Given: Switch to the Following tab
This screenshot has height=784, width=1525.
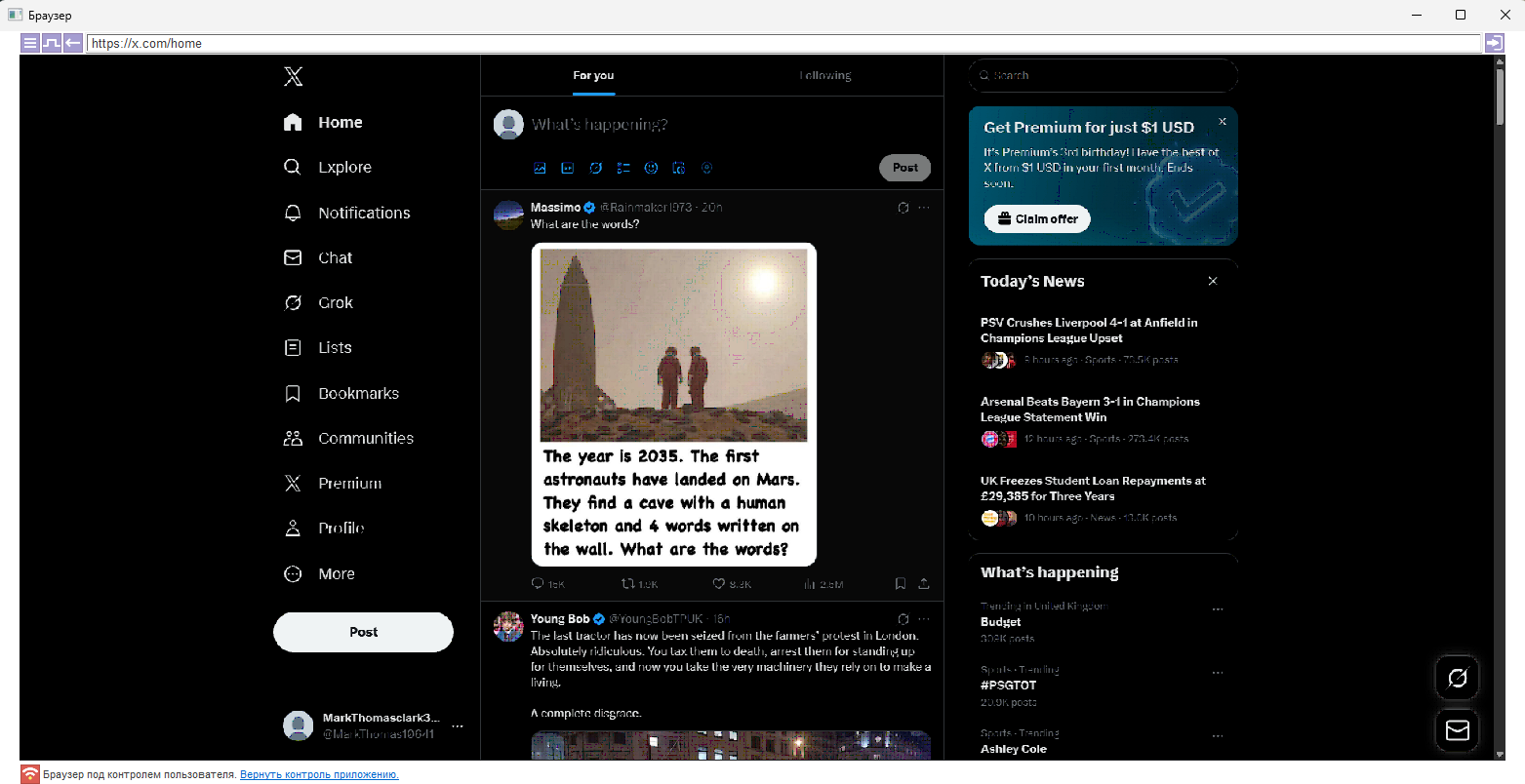Looking at the screenshot, I should coord(825,76).
